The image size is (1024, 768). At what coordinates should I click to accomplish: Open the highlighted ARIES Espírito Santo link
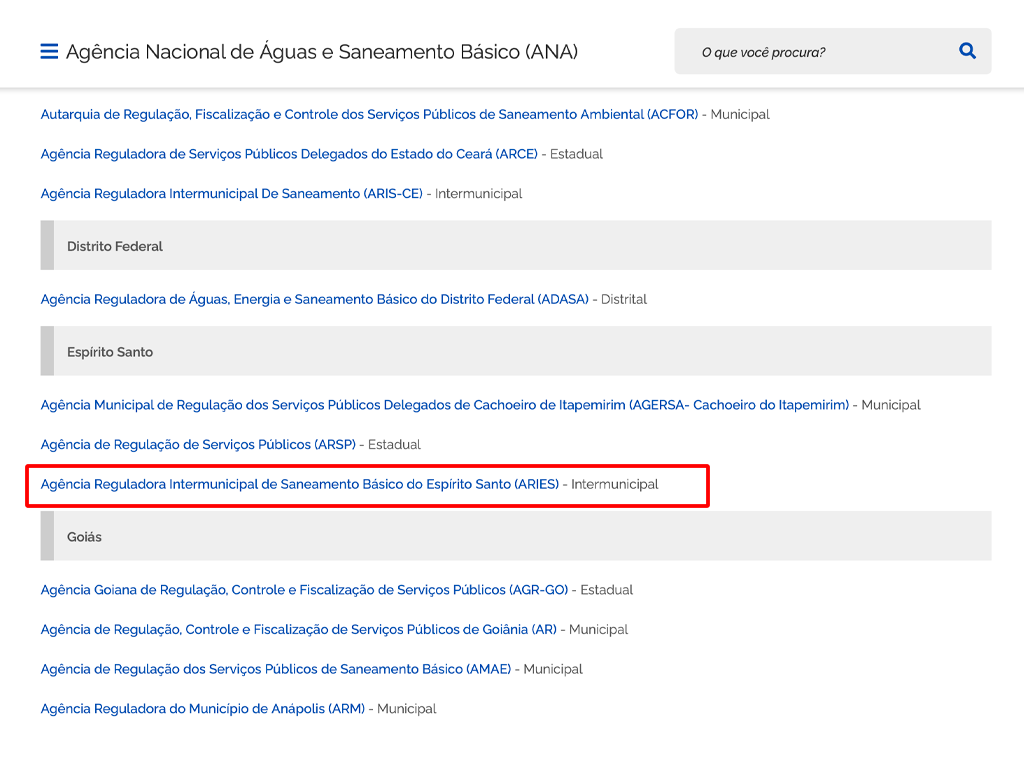pos(299,485)
